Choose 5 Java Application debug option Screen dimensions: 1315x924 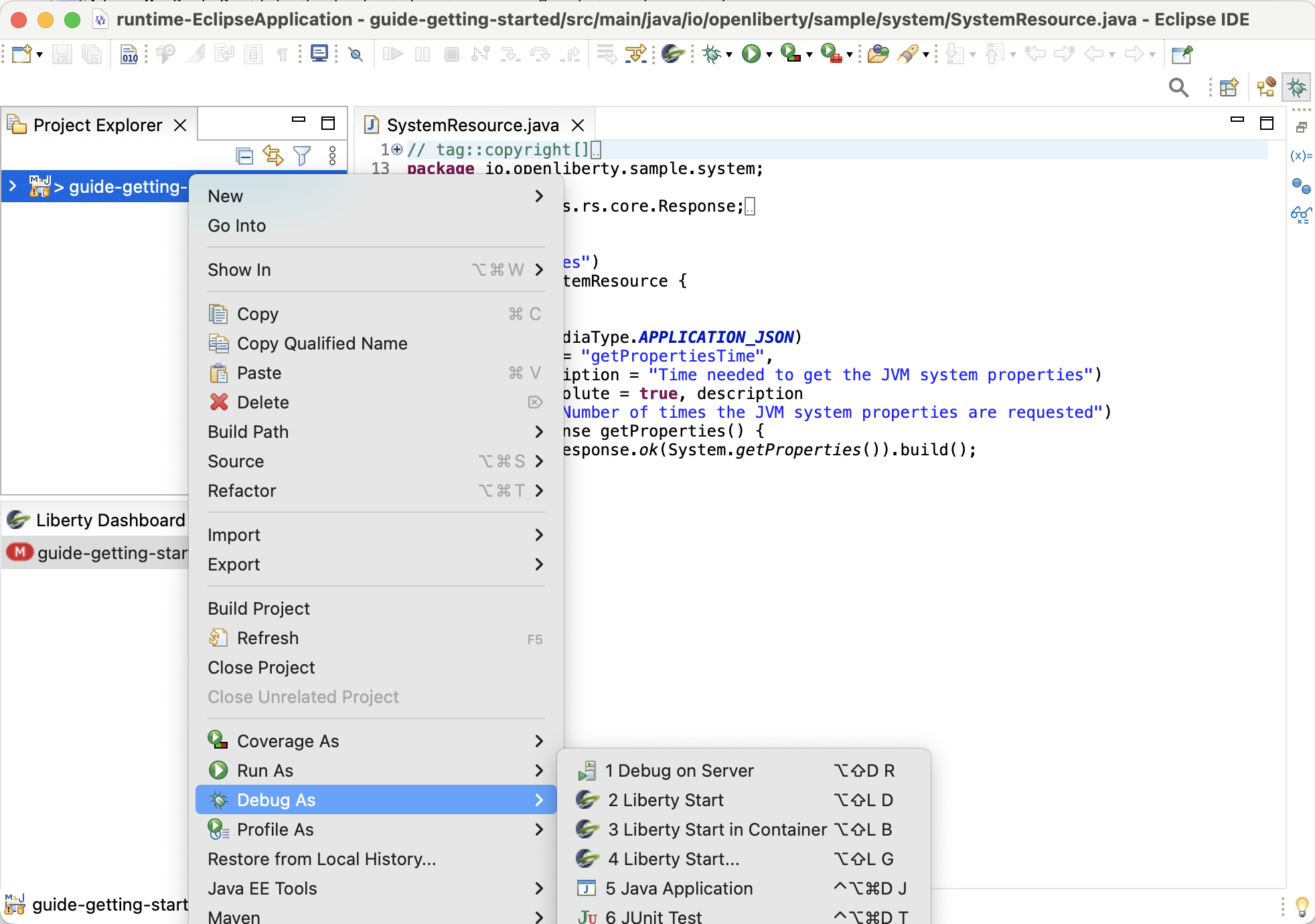[743, 889]
